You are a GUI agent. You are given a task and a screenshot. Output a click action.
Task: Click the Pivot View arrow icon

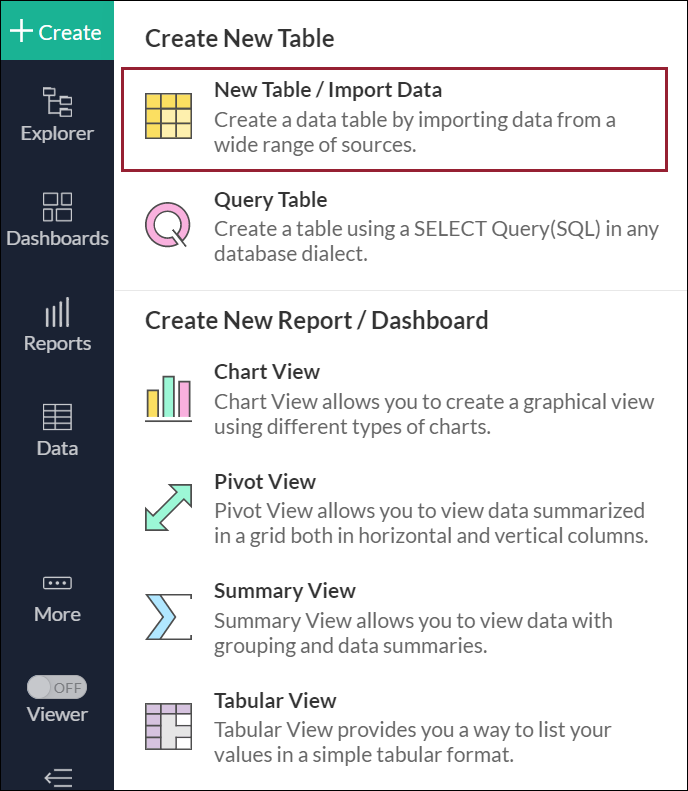click(168, 507)
